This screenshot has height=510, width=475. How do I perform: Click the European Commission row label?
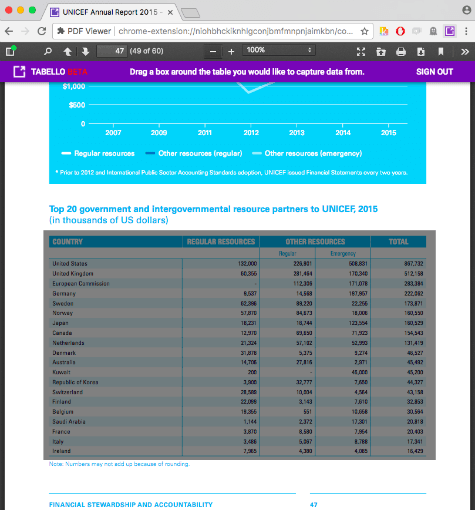[x=81, y=284]
